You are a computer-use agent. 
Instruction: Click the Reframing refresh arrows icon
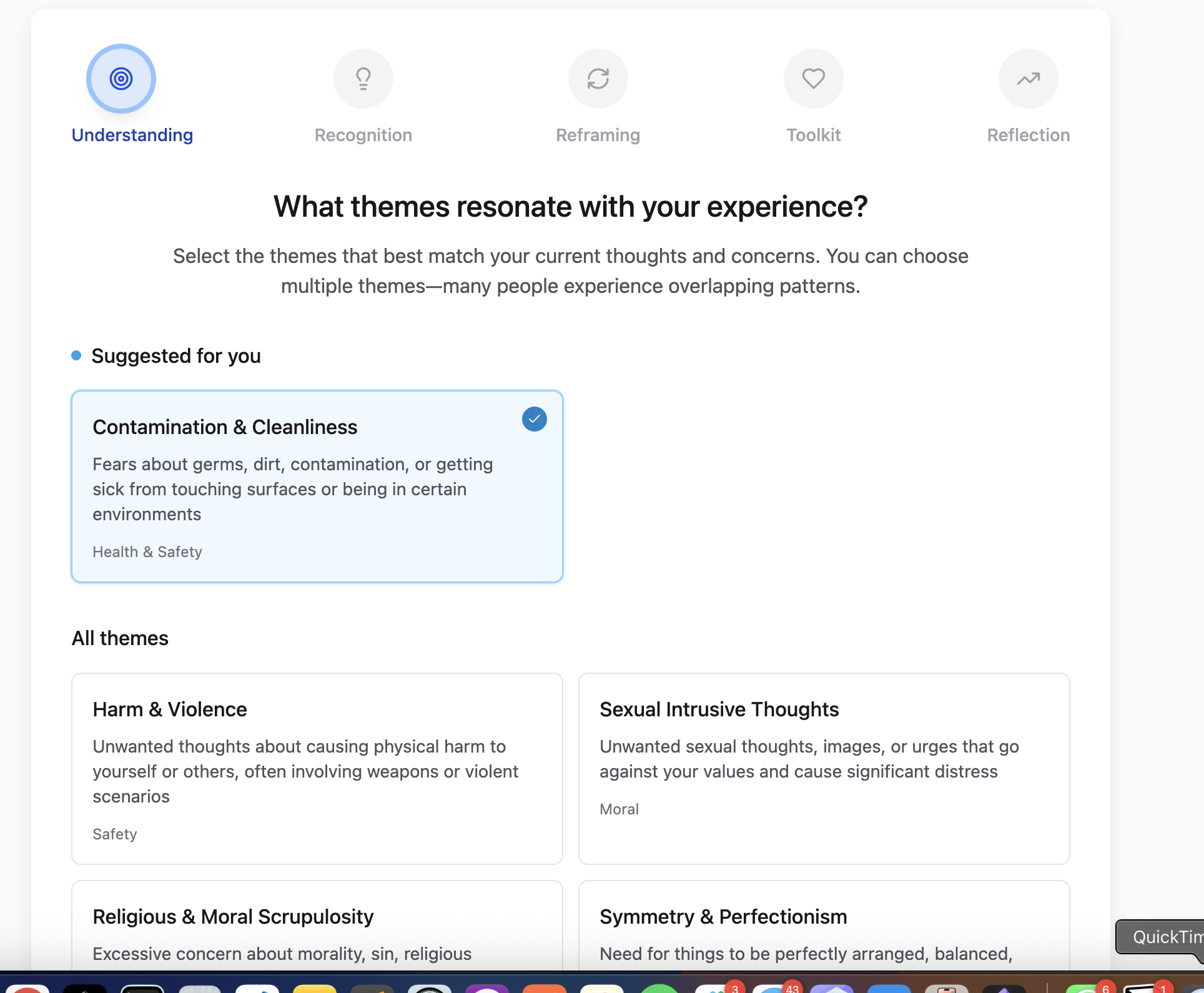point(598,79)
